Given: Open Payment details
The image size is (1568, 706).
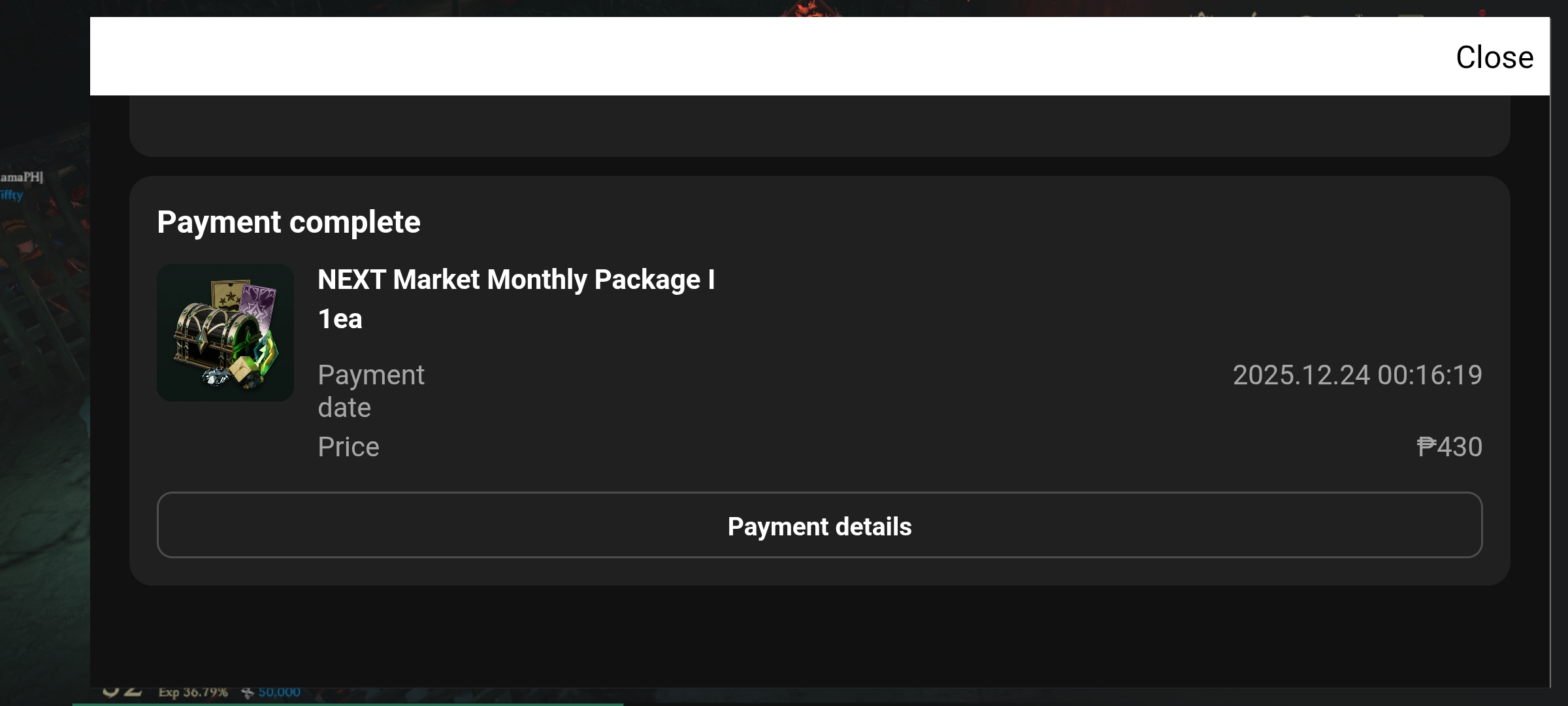Looking at the screenshot, I should coord(819,525).
